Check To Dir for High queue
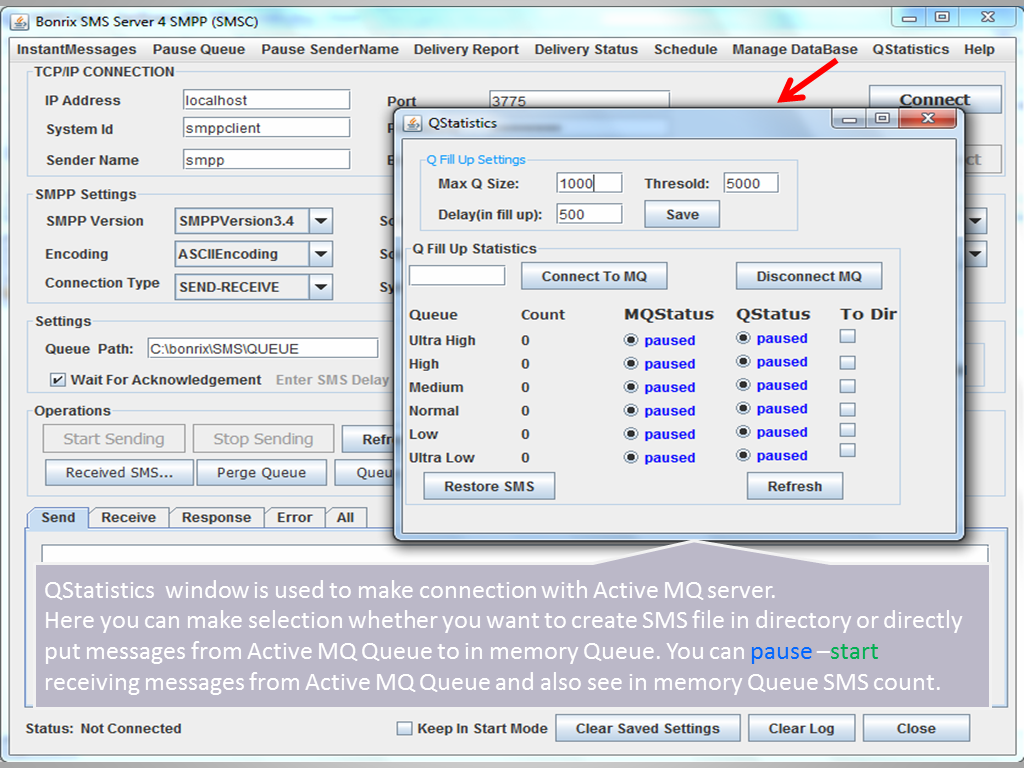 click(x=848, y=362)
